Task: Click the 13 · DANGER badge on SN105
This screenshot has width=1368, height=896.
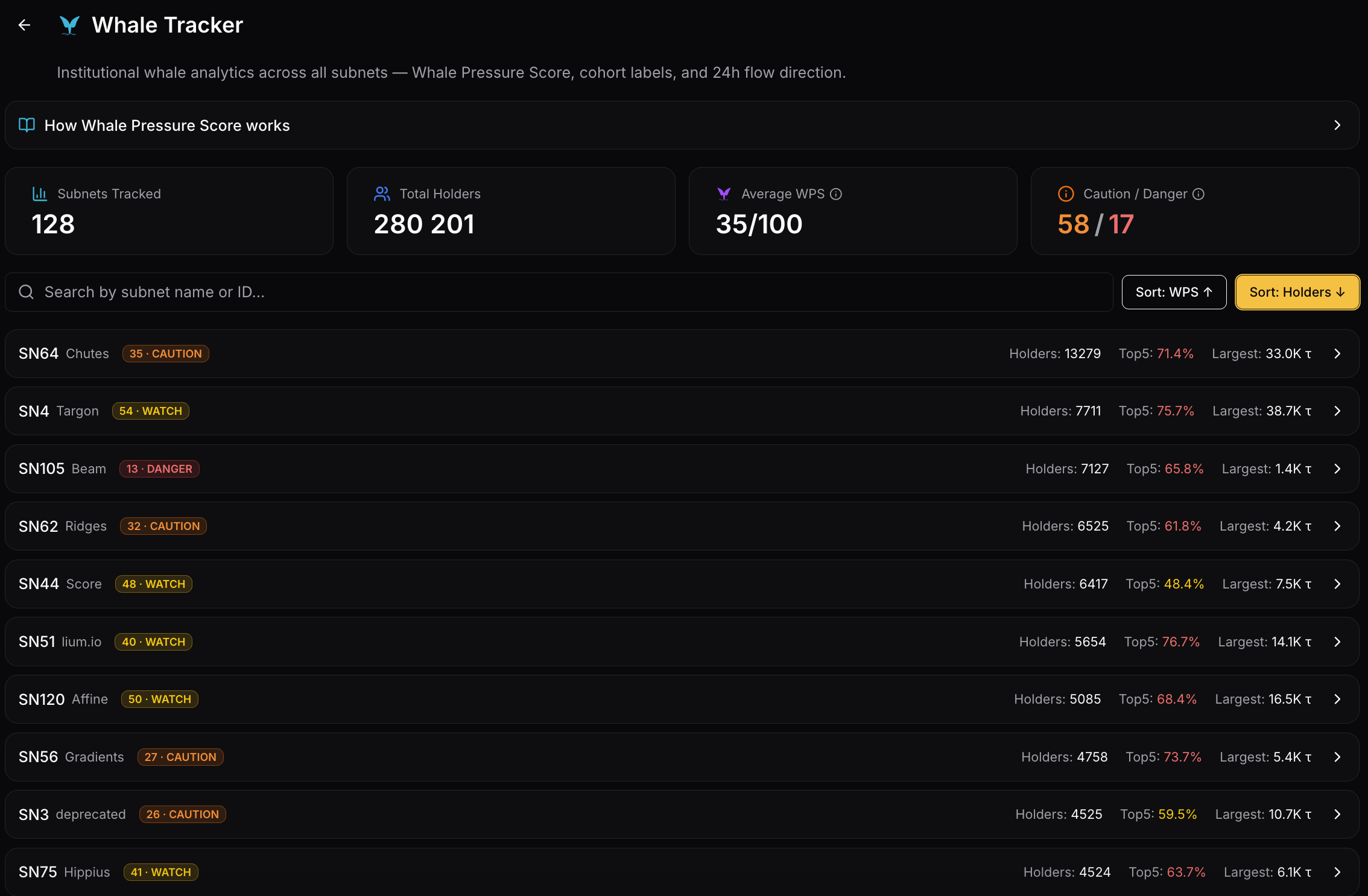Action: pyautogui.click(x=159, y=469)
